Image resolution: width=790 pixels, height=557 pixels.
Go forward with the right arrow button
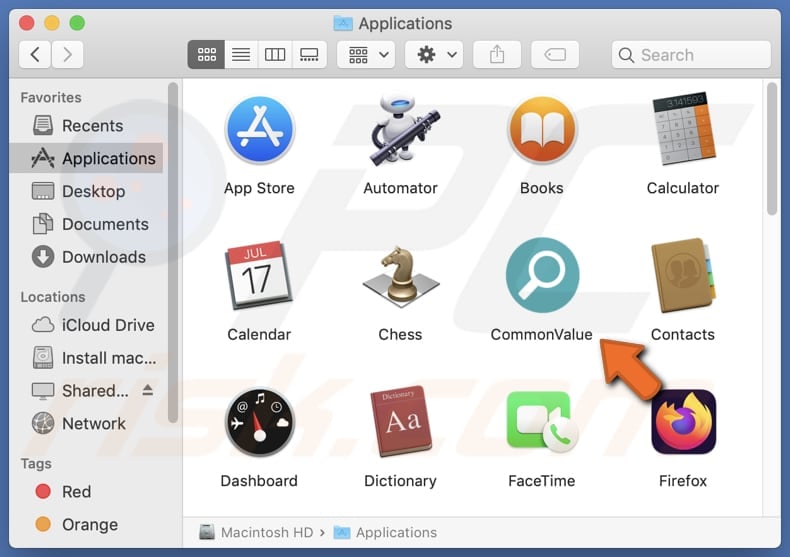67,54
